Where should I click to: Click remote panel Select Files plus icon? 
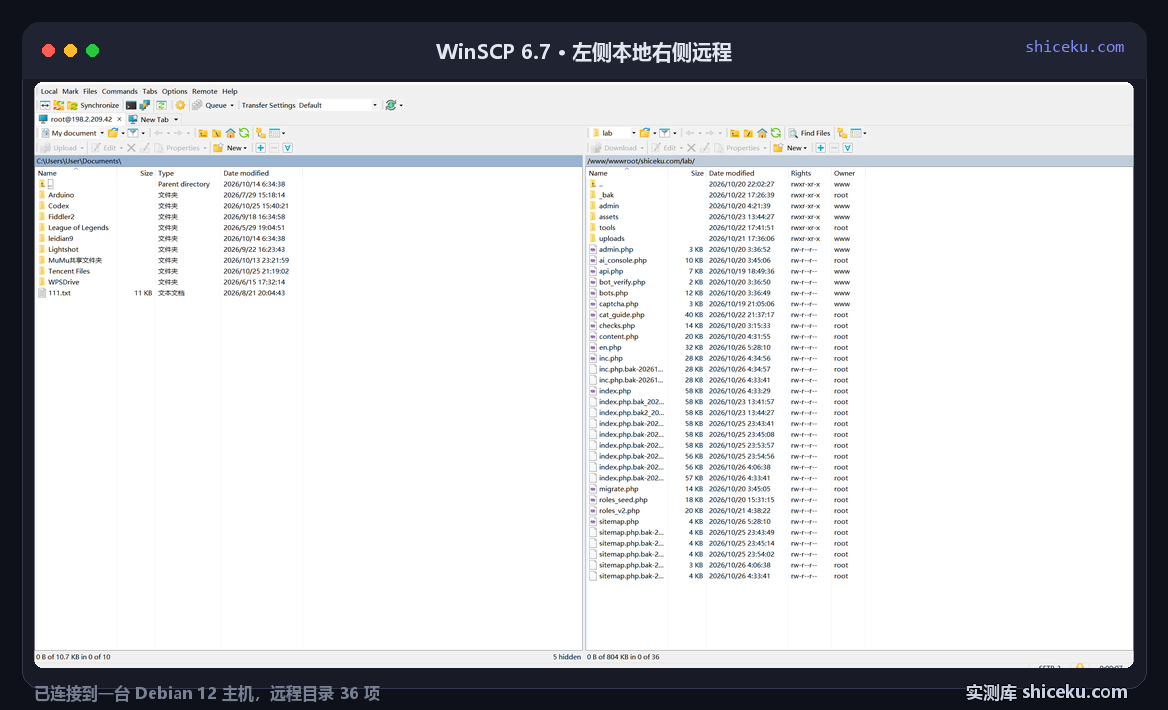click(820, 148)
